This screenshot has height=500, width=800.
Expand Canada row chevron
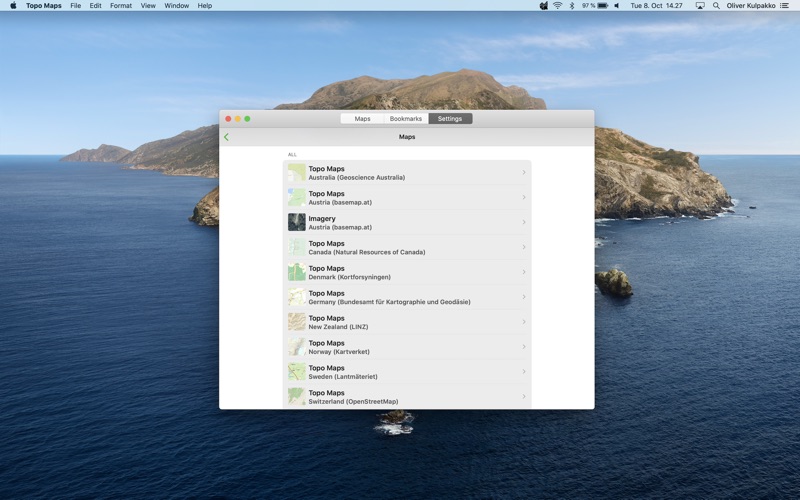(x=524, y=247)
